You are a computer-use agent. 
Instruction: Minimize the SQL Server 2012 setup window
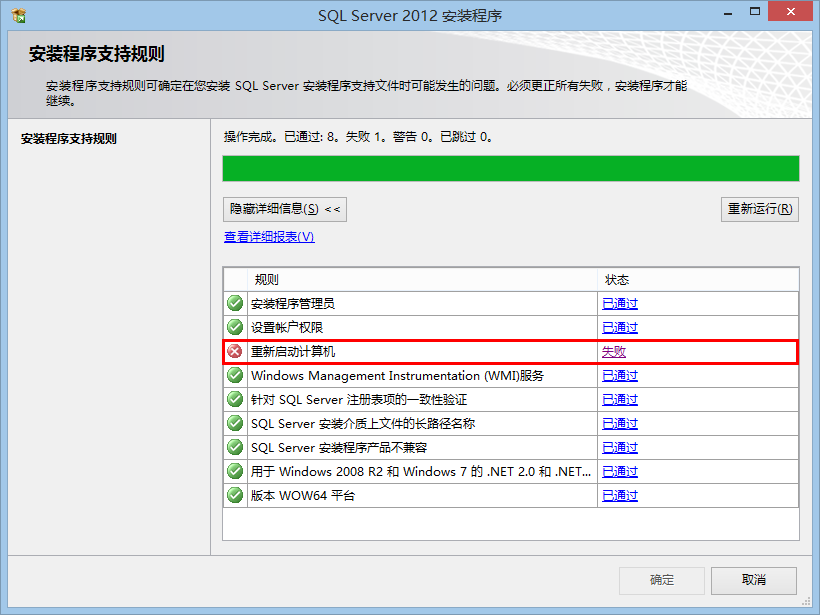click(x=728, y=13)
